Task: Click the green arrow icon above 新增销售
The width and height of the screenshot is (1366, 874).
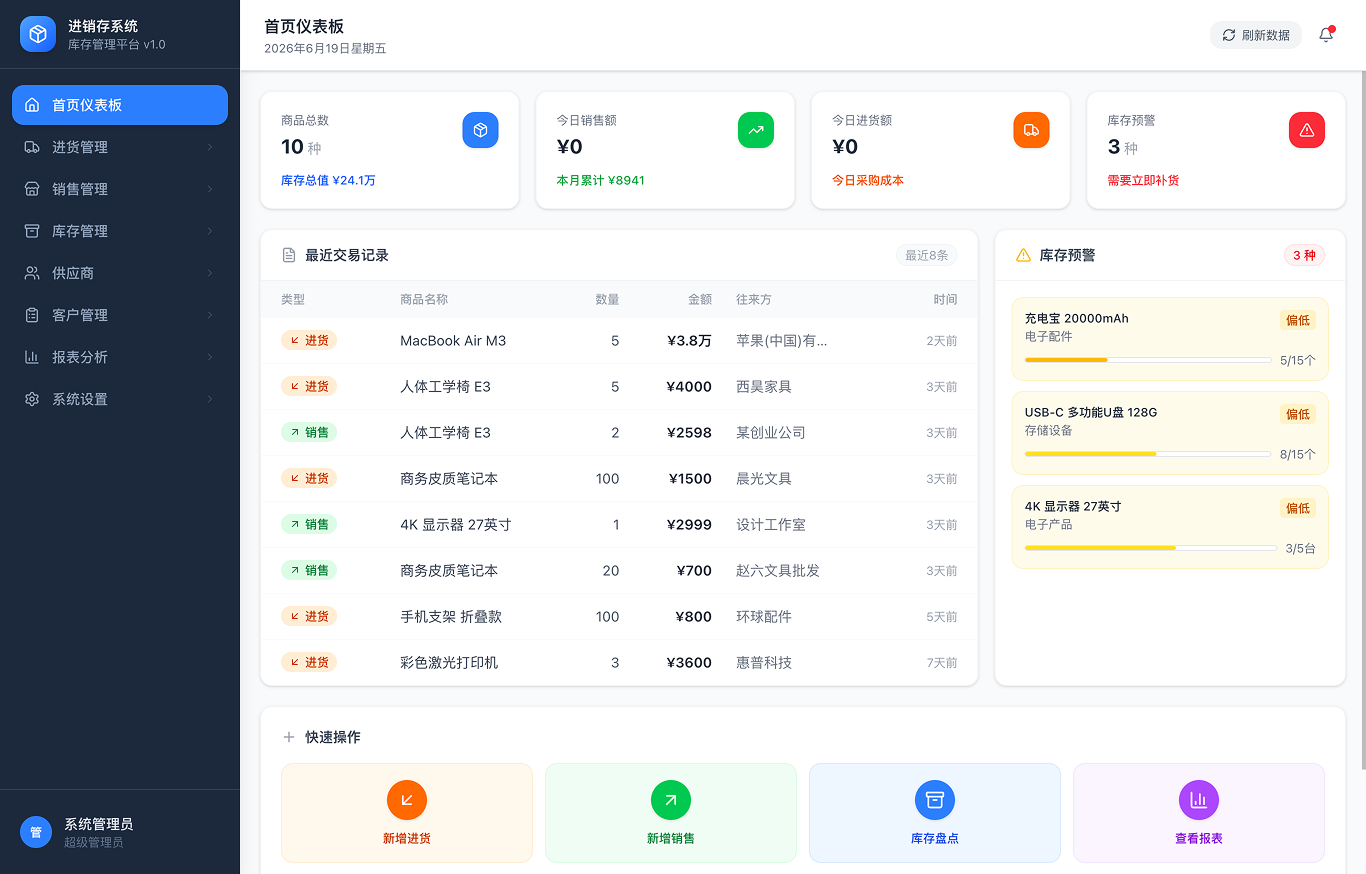Action: pyautogui.click(x=671, y=800)
